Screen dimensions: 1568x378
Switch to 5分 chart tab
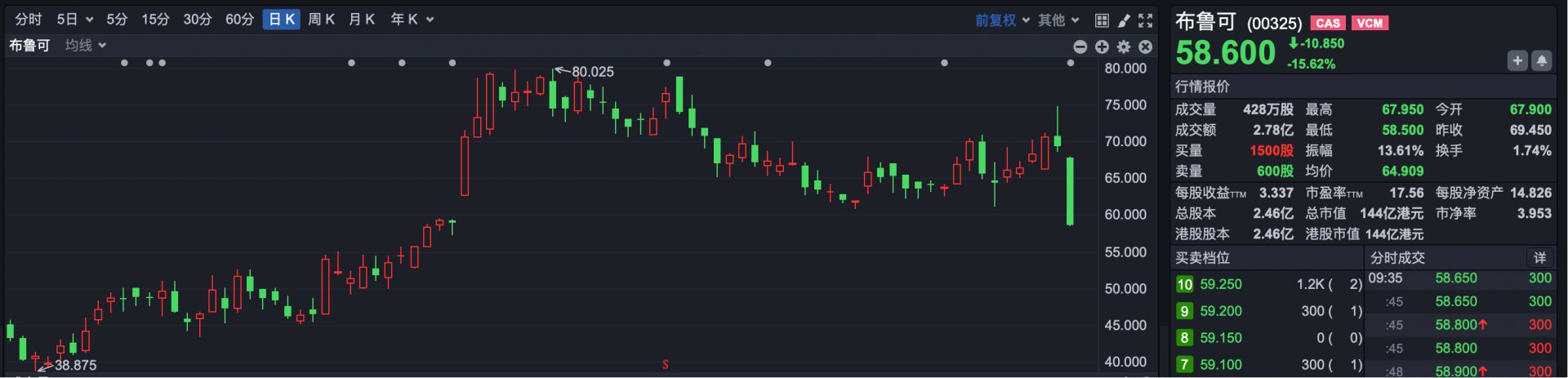[x=117, y=19]
